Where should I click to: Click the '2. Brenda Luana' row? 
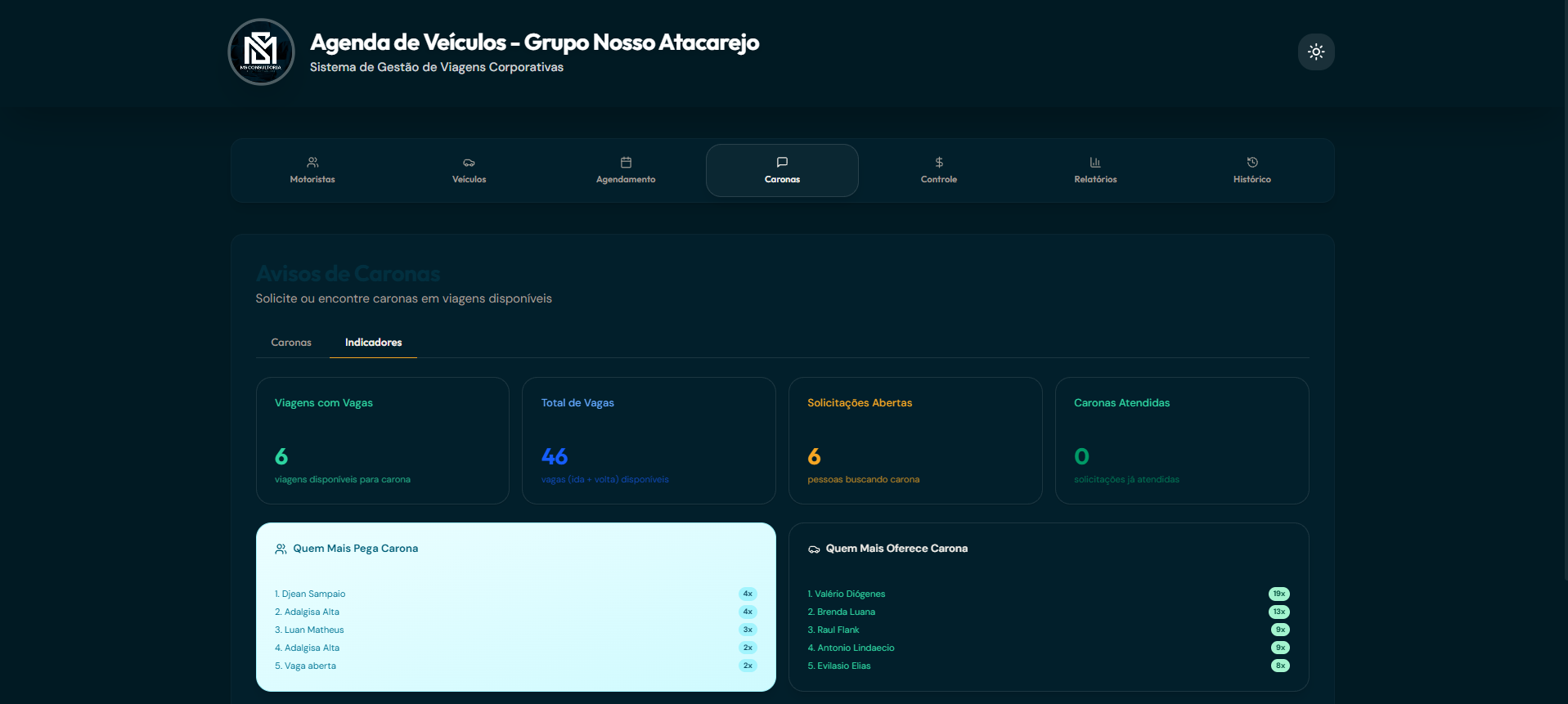pyautogui.click(x=1049, y=612)
